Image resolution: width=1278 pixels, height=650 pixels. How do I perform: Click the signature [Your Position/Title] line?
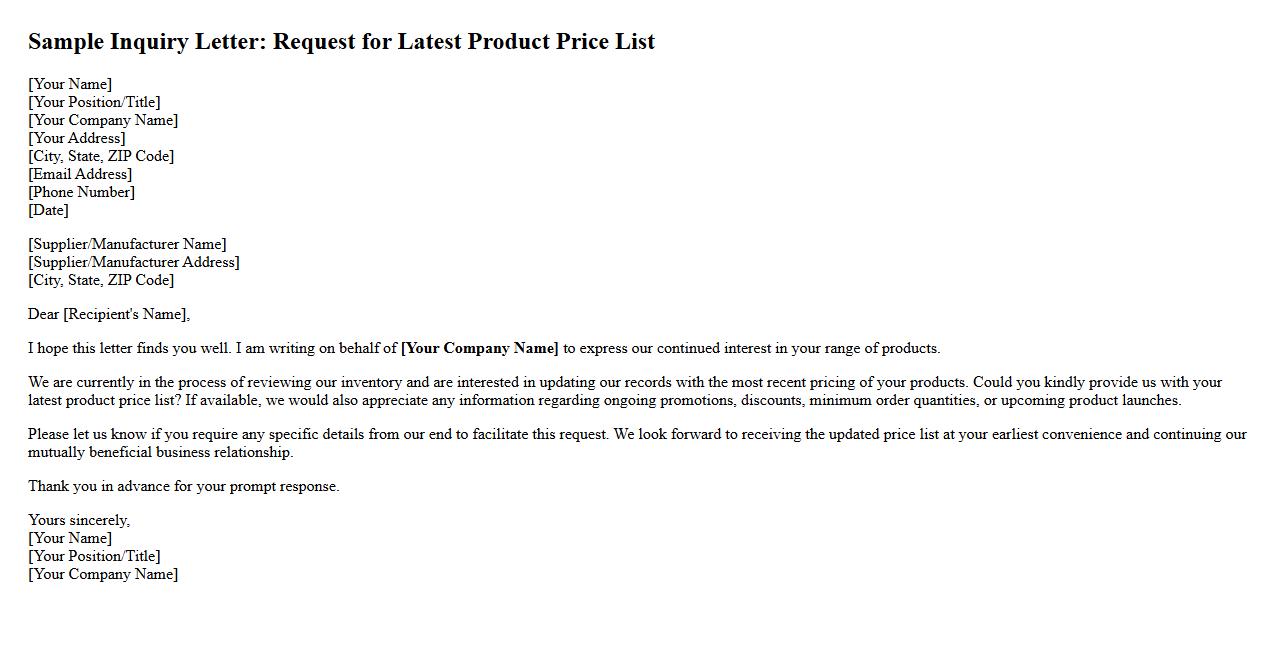point(94,556)
